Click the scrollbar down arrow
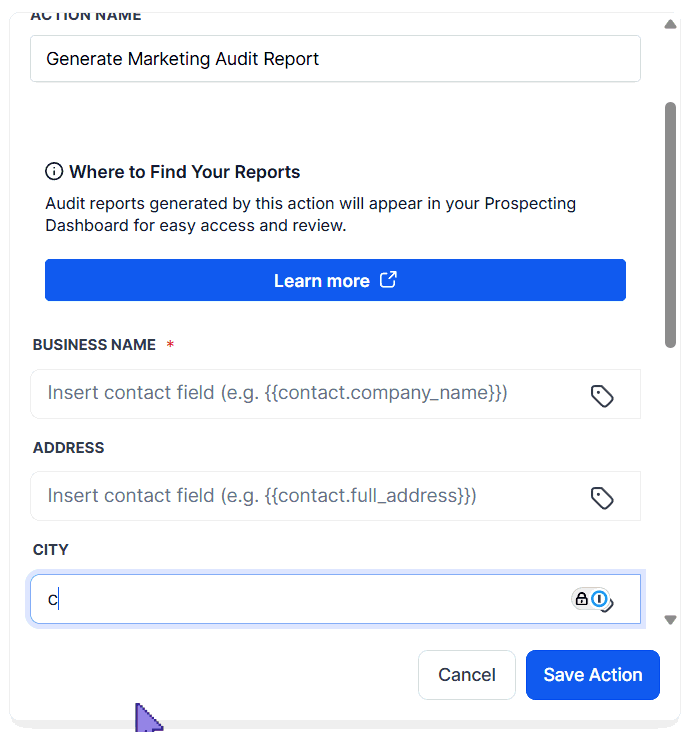The image size is (696, 732). click(x=670, y=620)
